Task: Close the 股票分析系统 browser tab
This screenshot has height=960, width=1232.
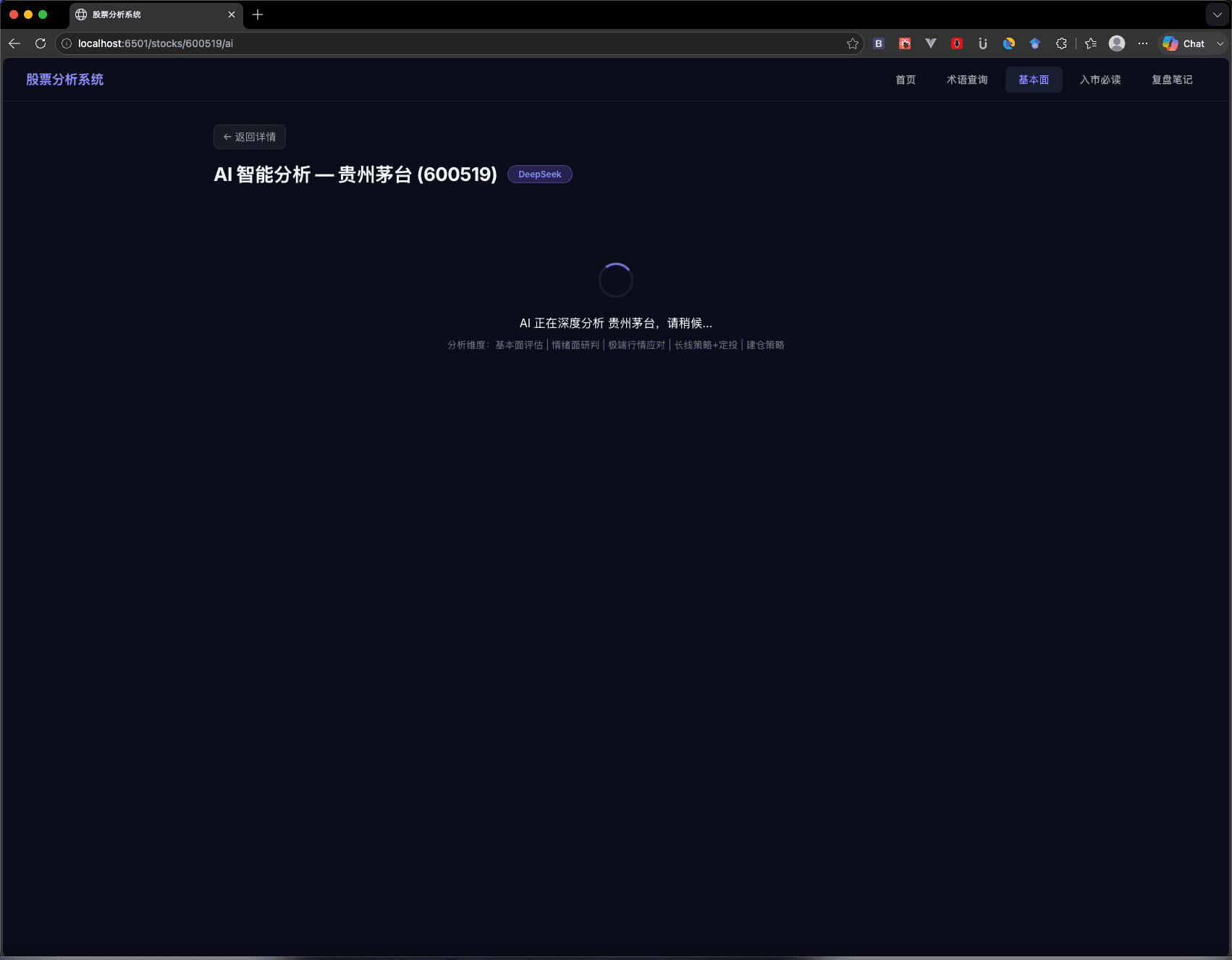Action: pyautogui.click(x=232, y=14)
